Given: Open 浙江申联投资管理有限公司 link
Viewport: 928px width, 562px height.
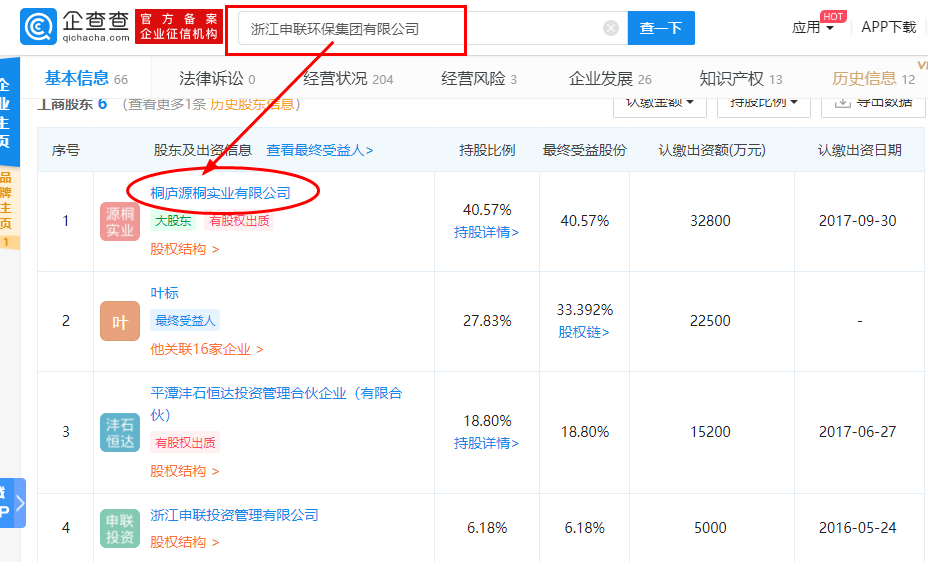Looking at the screenshot, I should (x=234, y=515).
